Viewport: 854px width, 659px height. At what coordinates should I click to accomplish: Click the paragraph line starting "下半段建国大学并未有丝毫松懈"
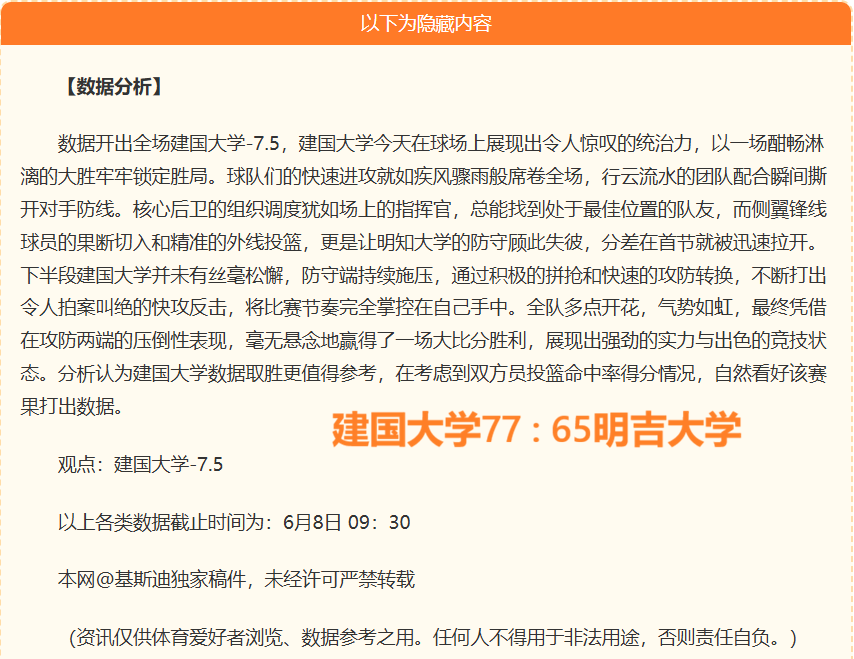[424, 275]
